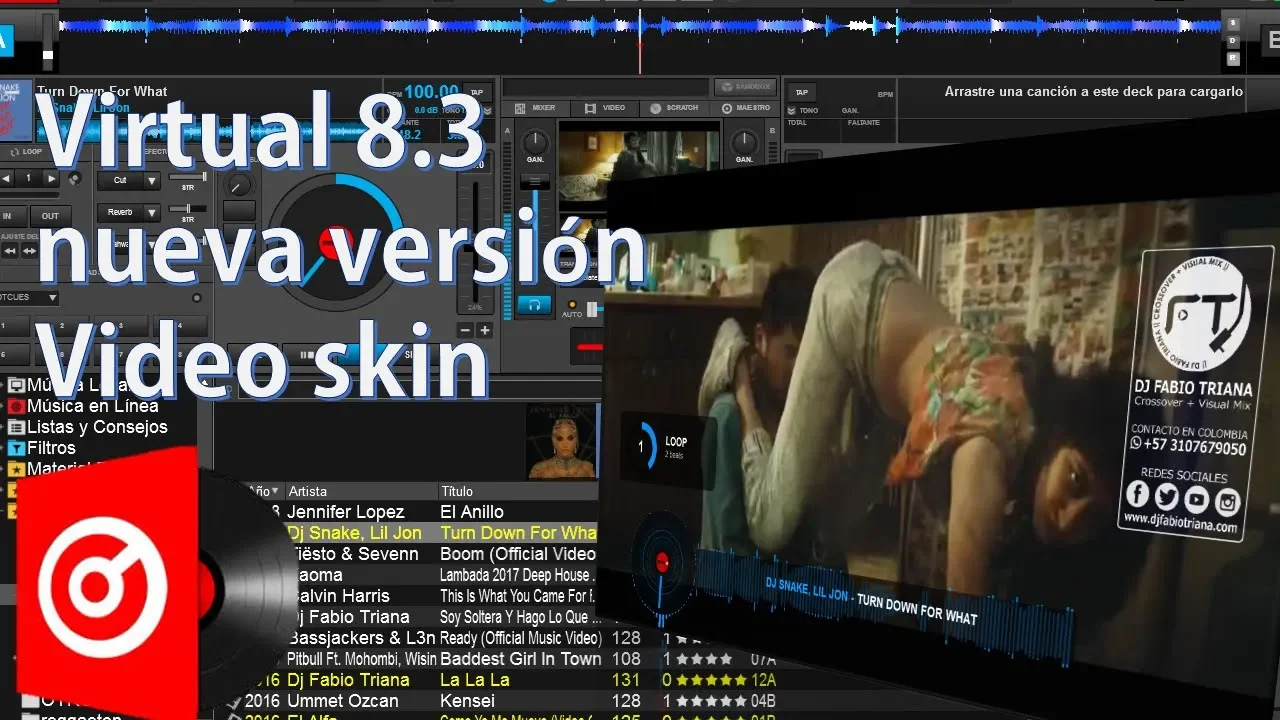This screenshot has height=720, width=1280.
Task: Trigger hotcue pad 4
Action: tap(179, 327)
